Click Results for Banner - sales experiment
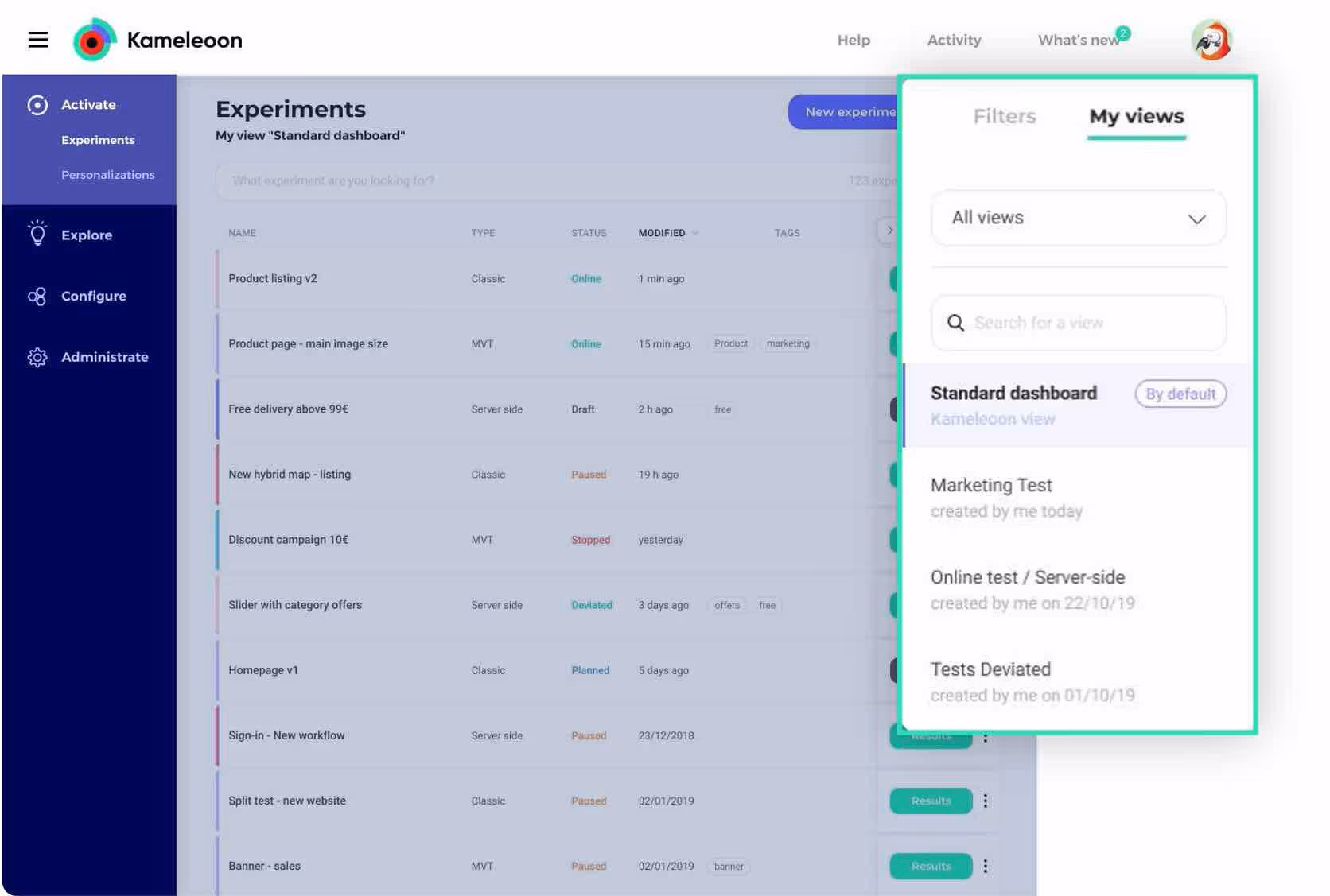The width and height of the screenshot is (1330, 896). click(x=930, y=866)
